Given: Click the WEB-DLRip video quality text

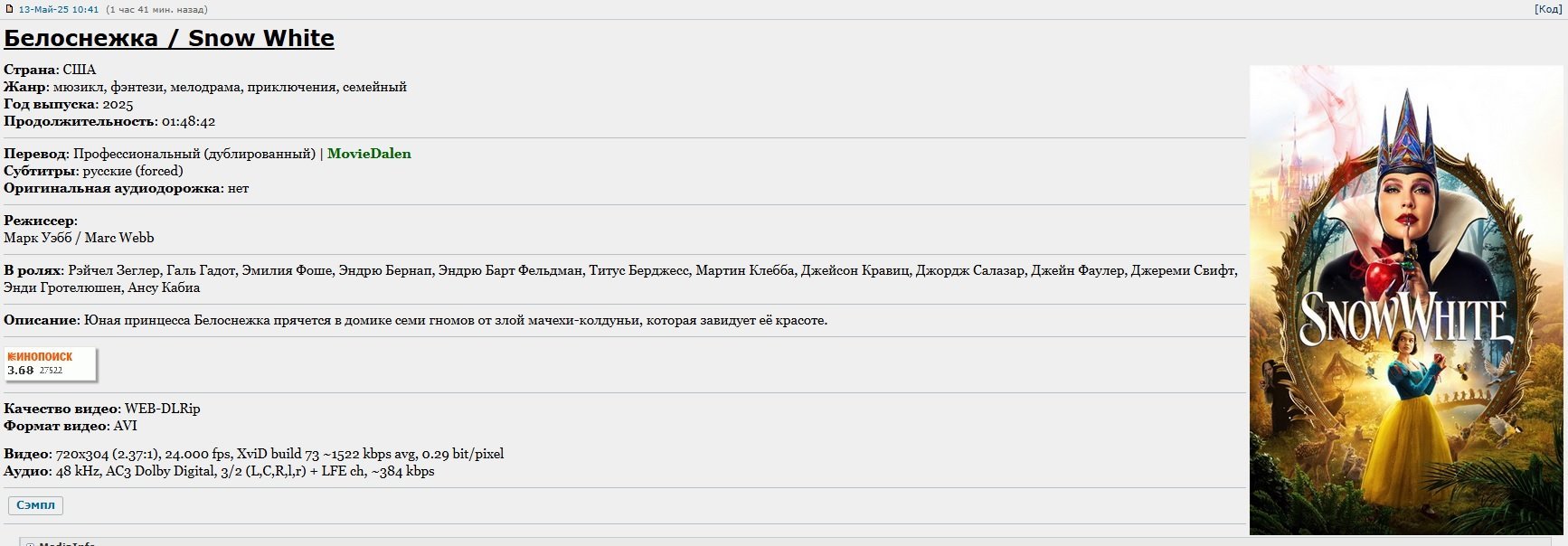Looking at the screenshot, I should (162, 409).
